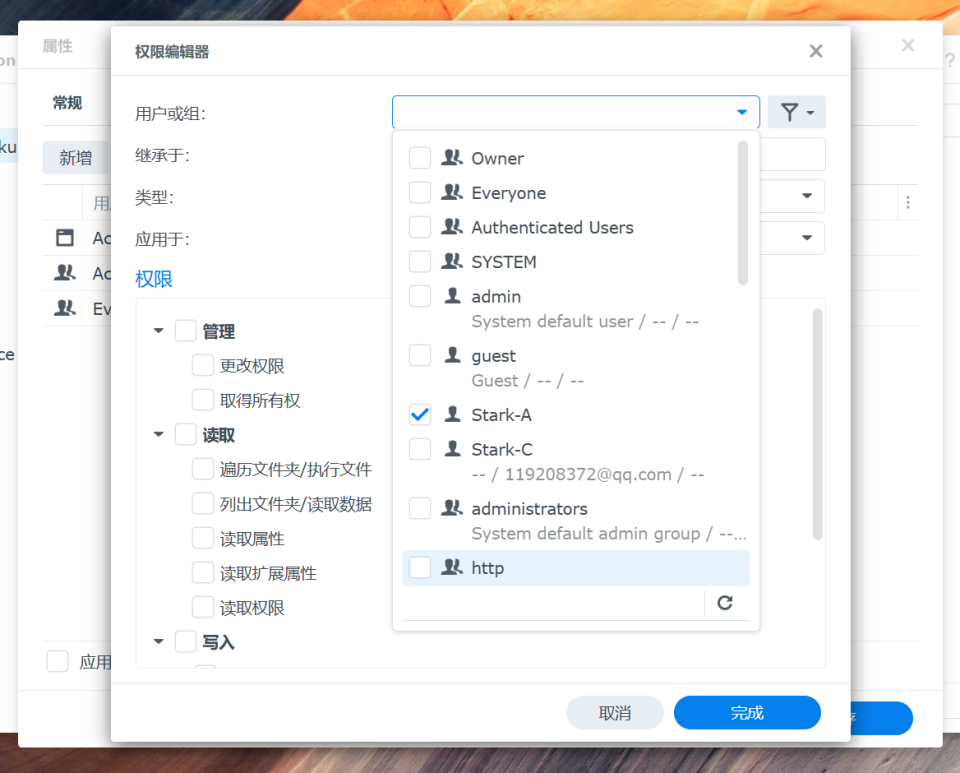
Task: Click the 完成 button
Action: [747, 713]
